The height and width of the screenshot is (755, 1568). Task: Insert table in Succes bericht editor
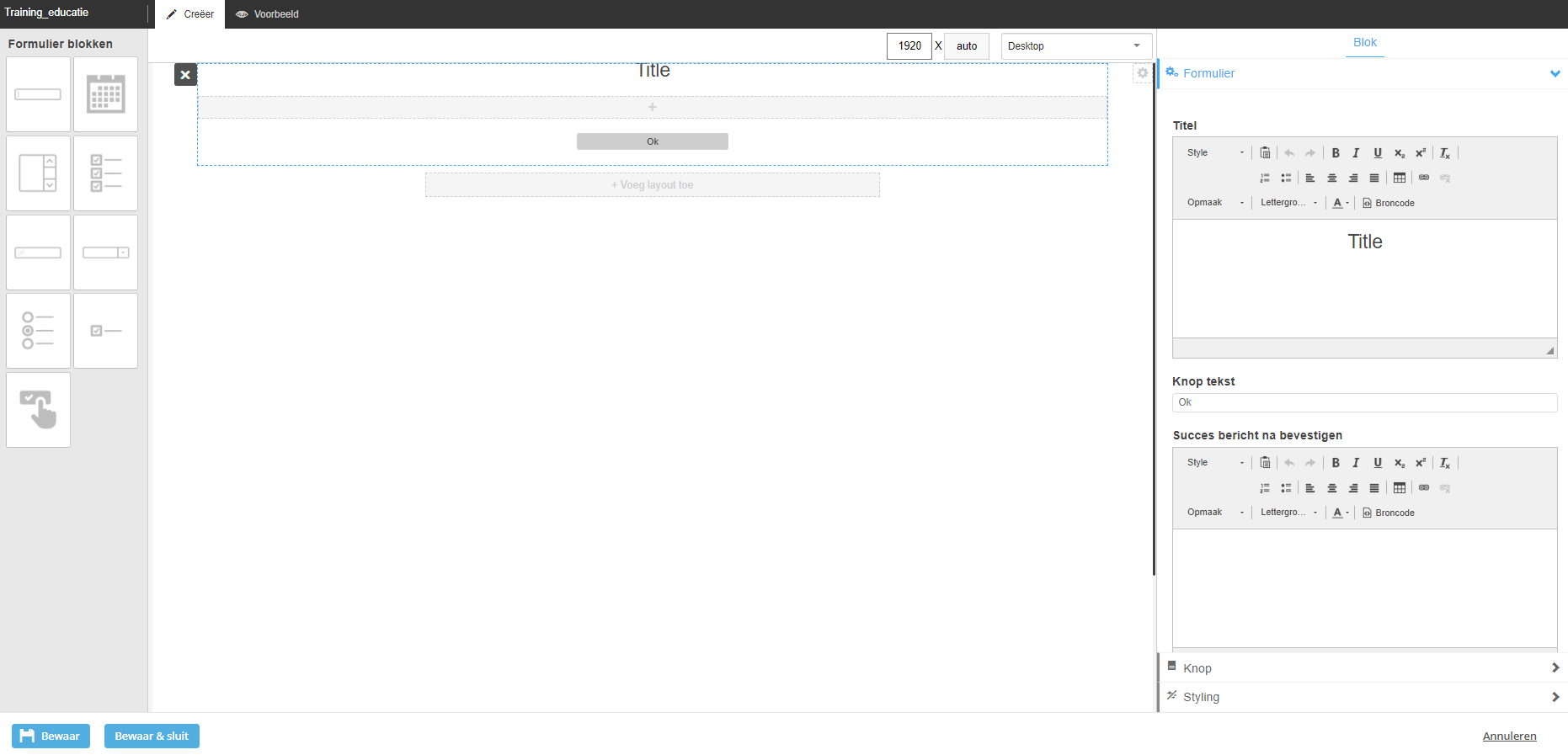pos(1400,487)
